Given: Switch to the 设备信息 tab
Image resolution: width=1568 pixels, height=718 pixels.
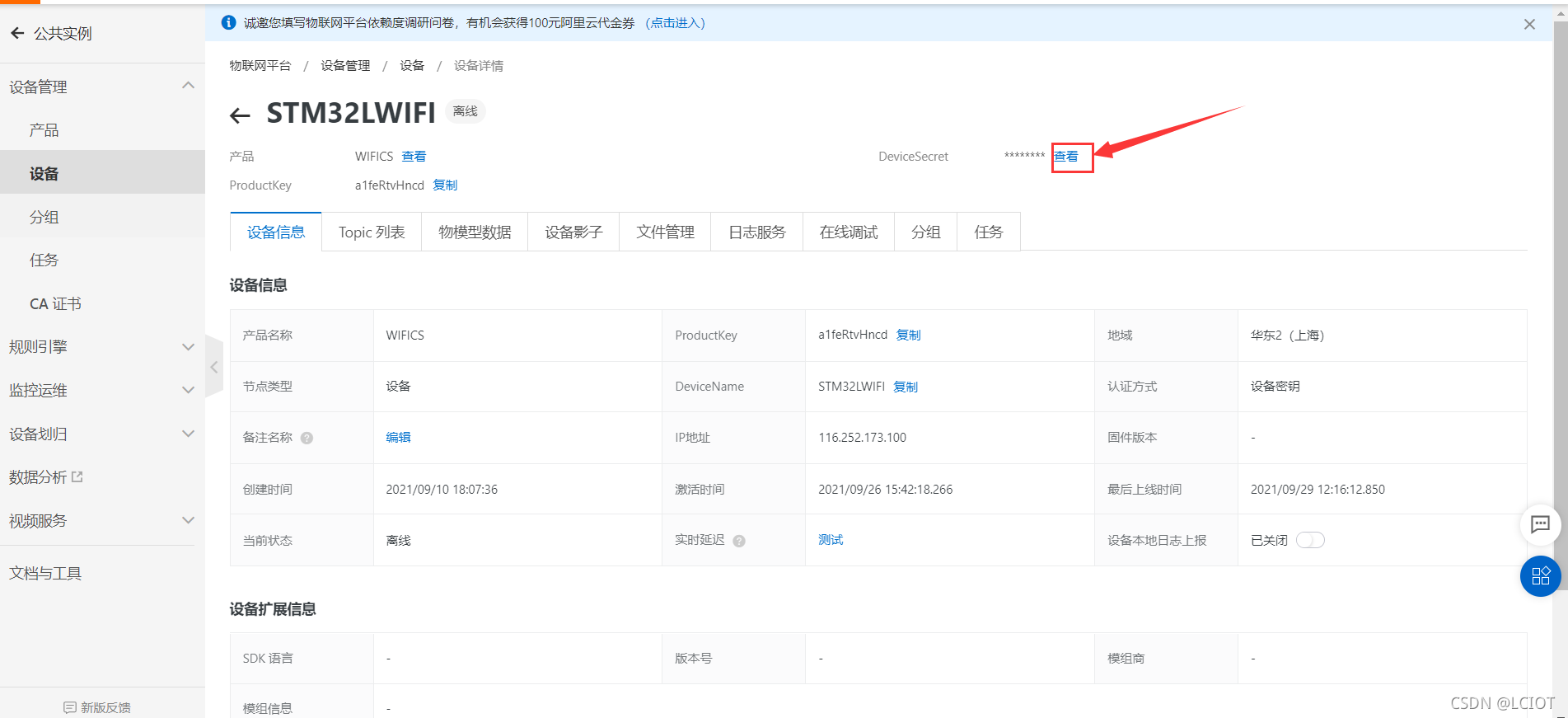Looking at the screenshot, I should click(x=276, y=232).
